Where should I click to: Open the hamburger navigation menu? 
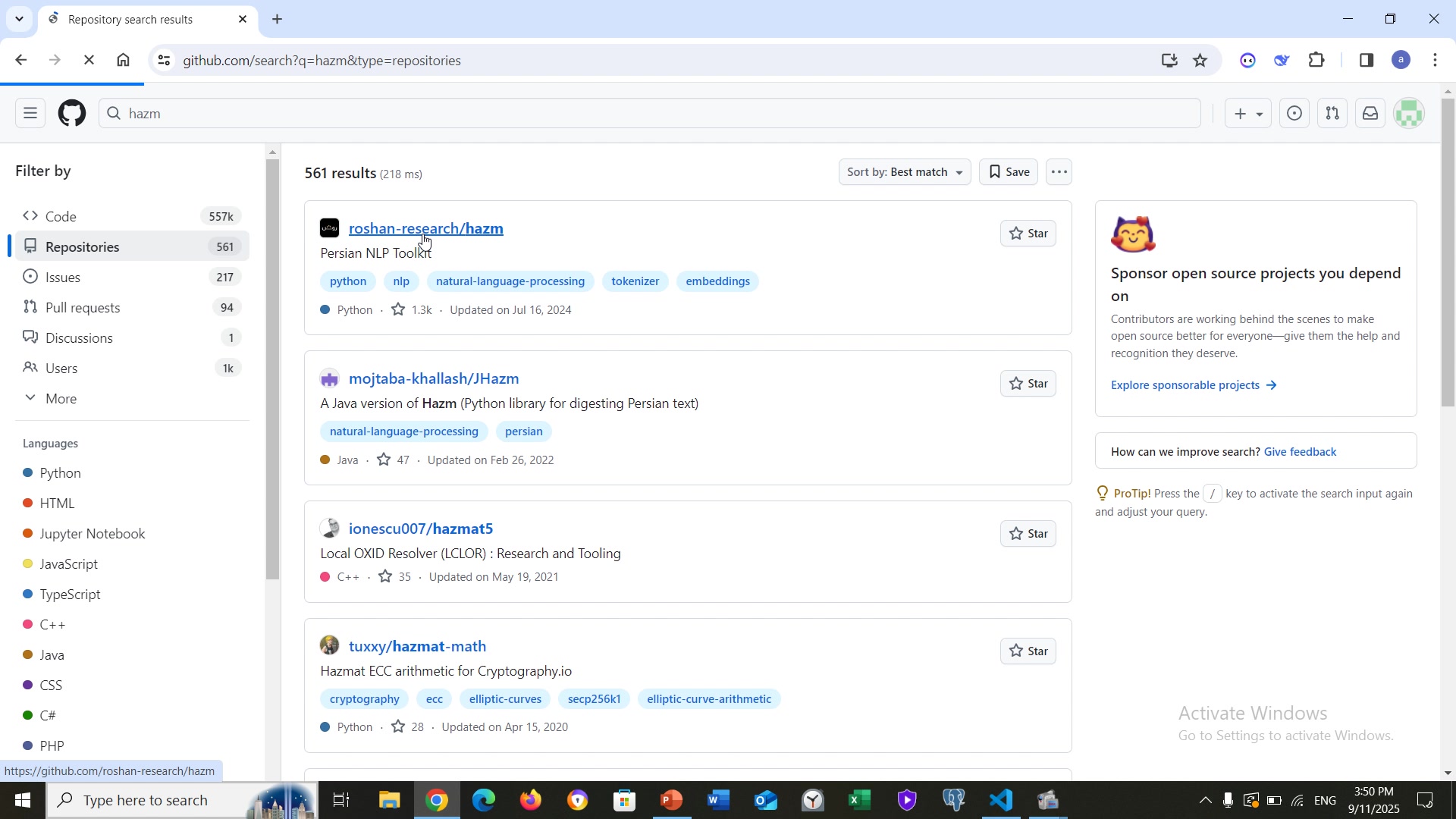click(x=30, y=114)
